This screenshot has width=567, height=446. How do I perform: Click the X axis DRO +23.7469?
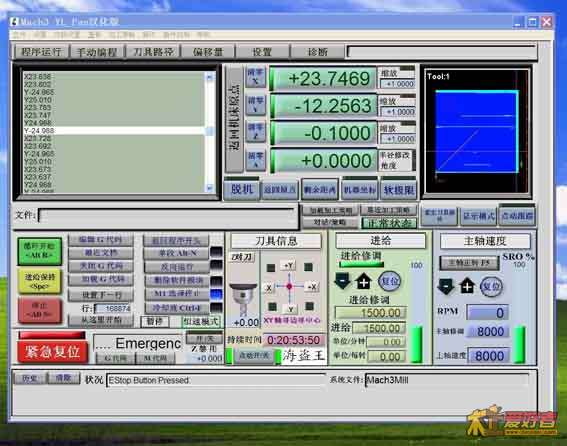click(x=324, y=78)
